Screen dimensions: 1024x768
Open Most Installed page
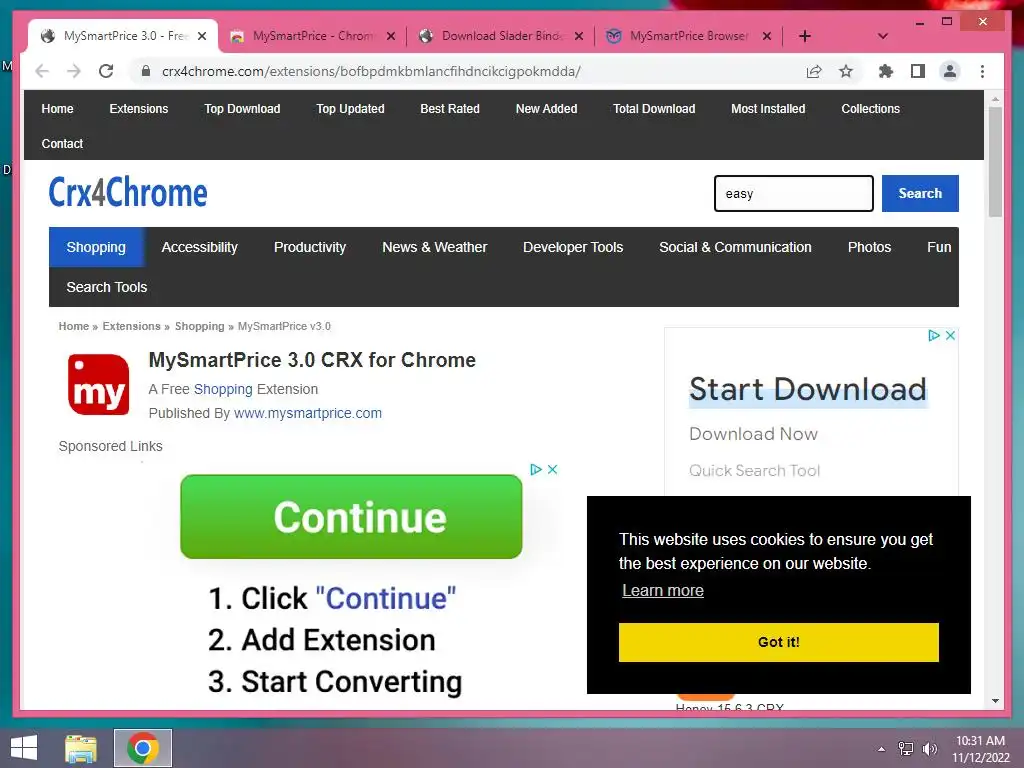coord(768,108)
